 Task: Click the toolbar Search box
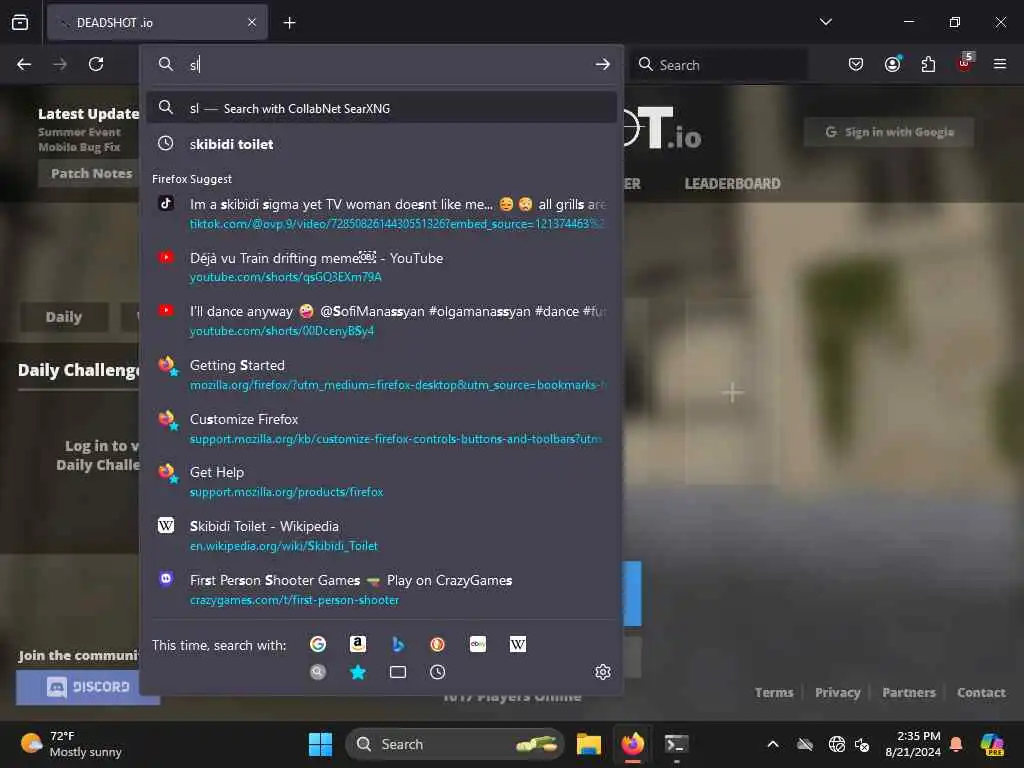(x=718, y=65)
